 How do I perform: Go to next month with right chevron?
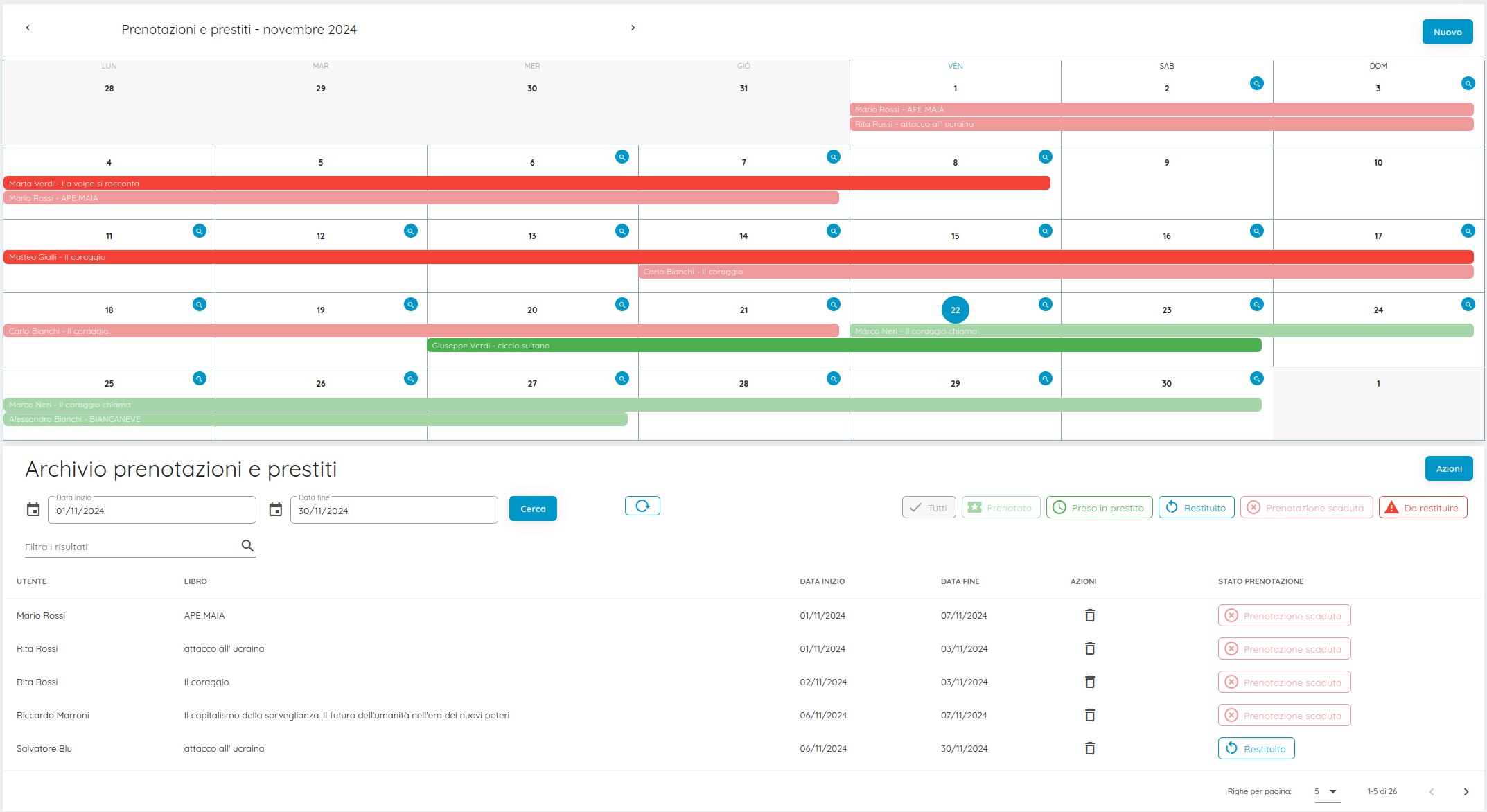633,28
